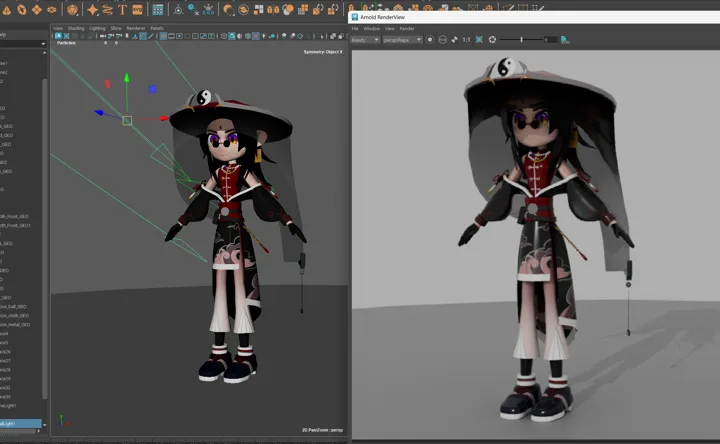Toggle viewport Shadows icon
This screenshot has width=720, height=444.
click(x=272, y=36)
